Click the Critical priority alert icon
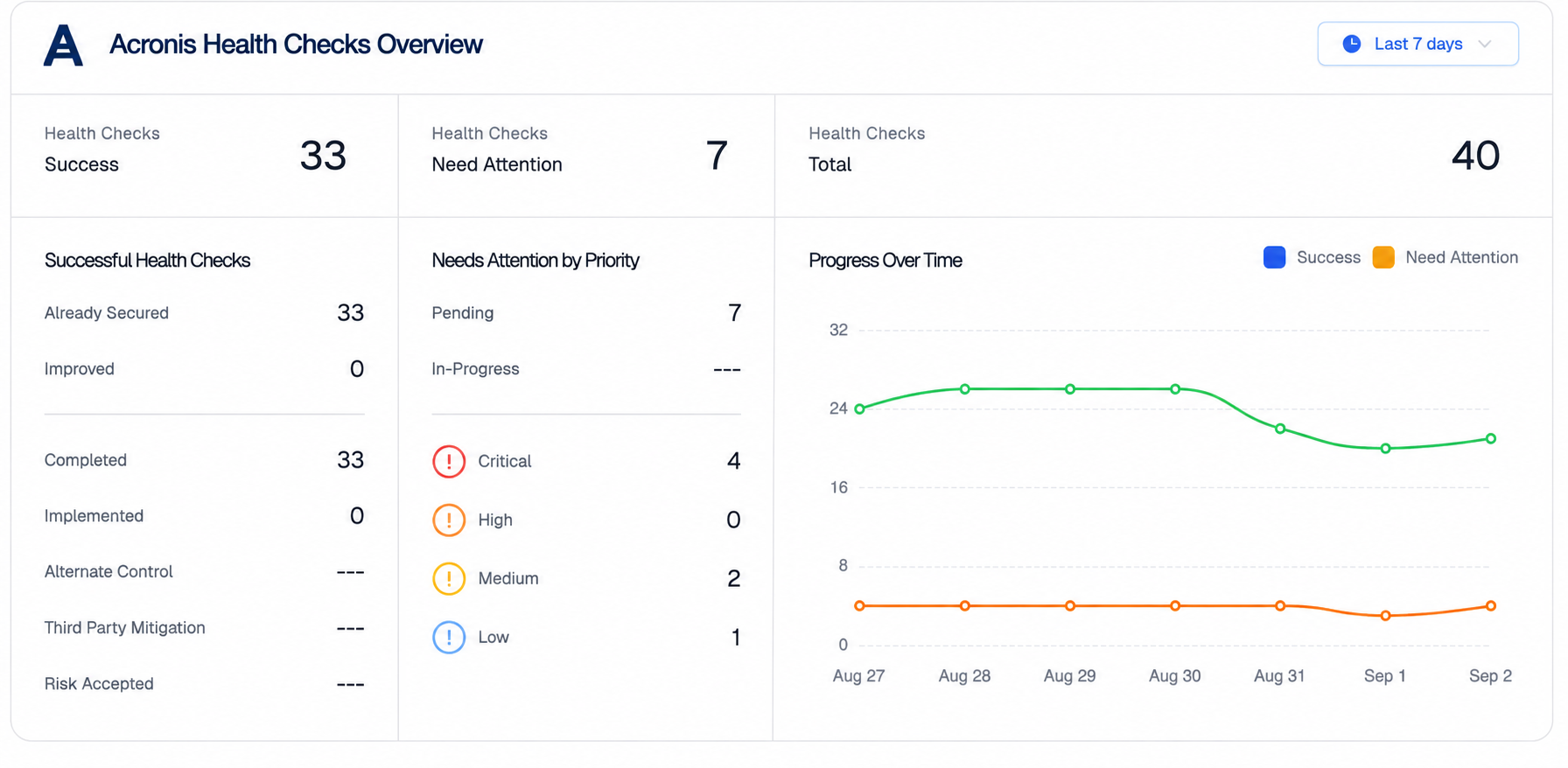The width and height of the screenshot is (1568, 768). pyautogui.click(x=449, y=461)
